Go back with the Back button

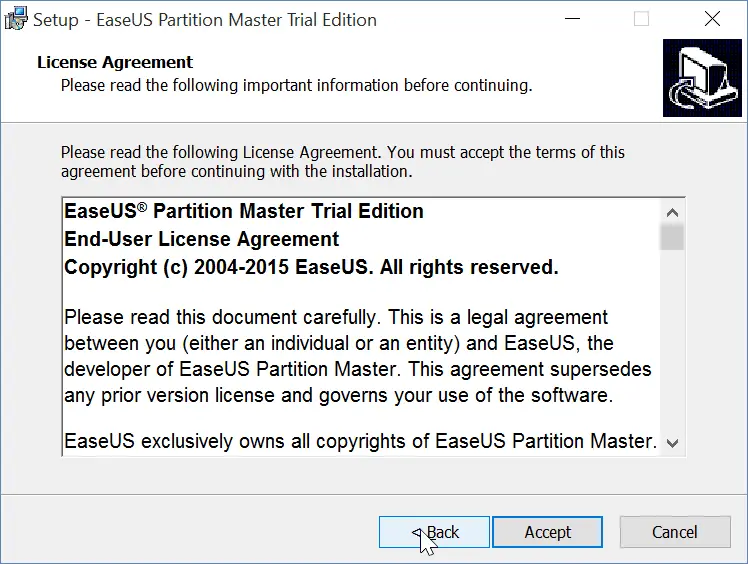coord(434,532)
